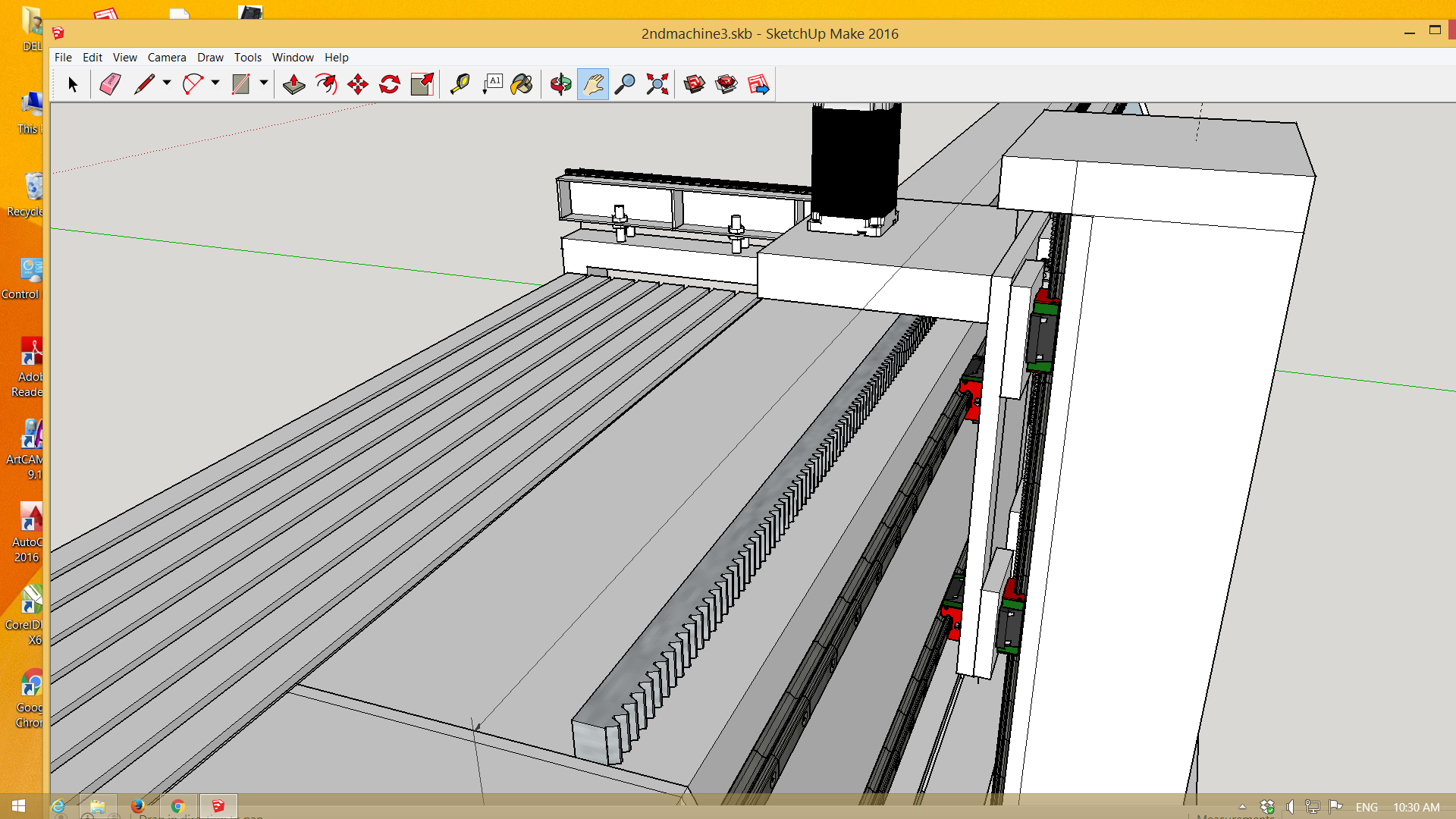Expand the Arc tool dropdown arrow
Image resolution: width=1456 pixels, height=819 pixels.
click(215, 83)
